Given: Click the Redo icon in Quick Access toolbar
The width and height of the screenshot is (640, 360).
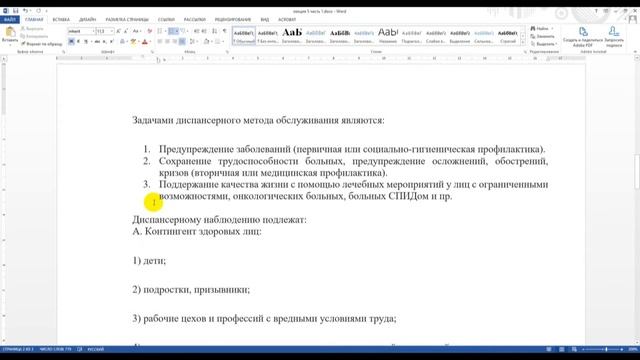Looking at the screenshot, I should tap(38, 11).
